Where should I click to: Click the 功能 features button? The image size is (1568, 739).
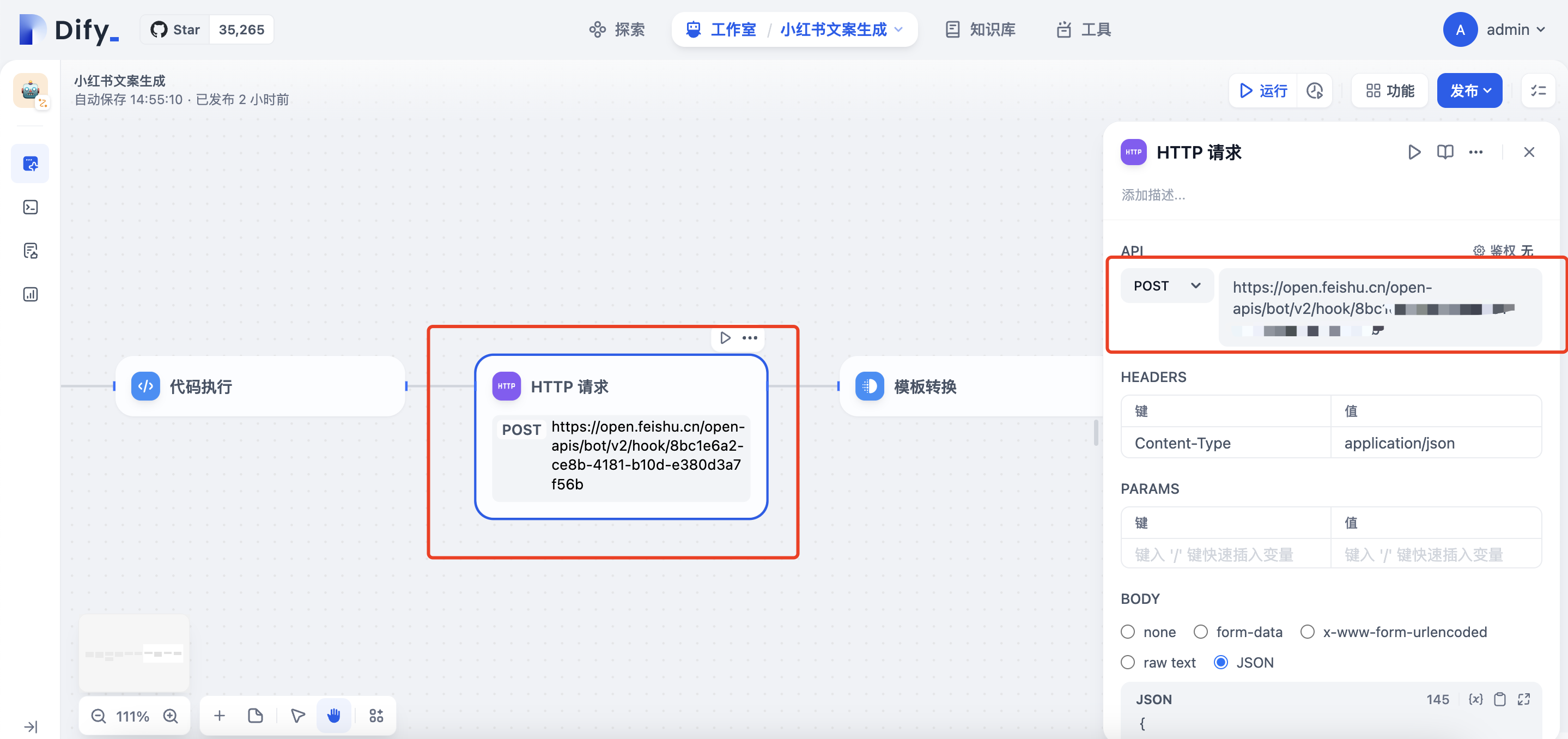(x=1390, y=90)
